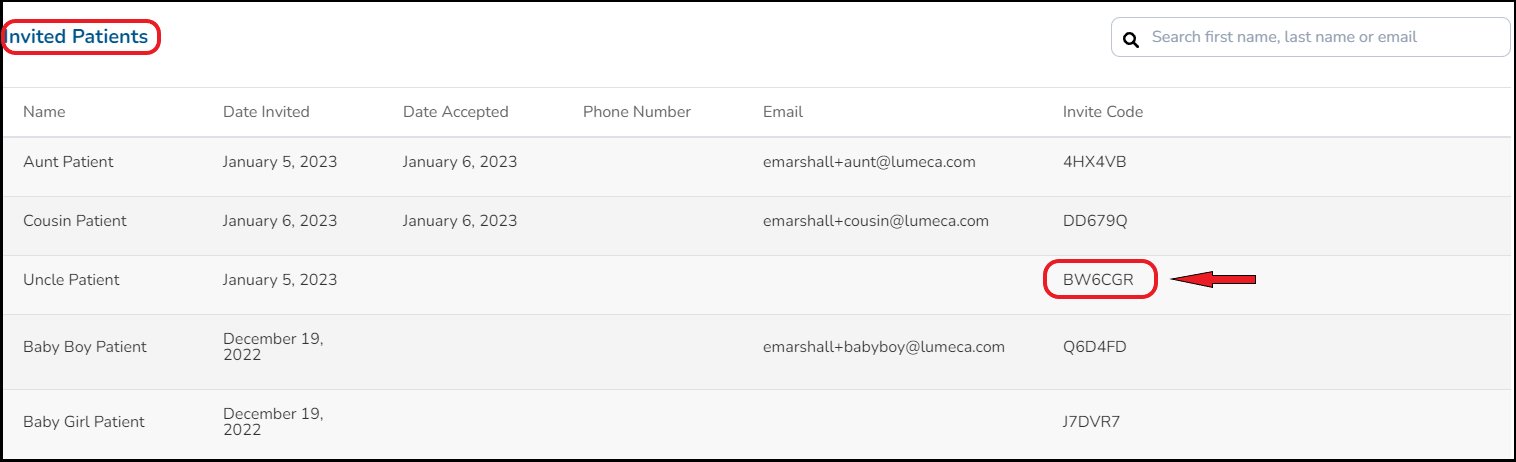
Task: Open the Baby Girl Patient entry
Action: (x=84, y=422)
